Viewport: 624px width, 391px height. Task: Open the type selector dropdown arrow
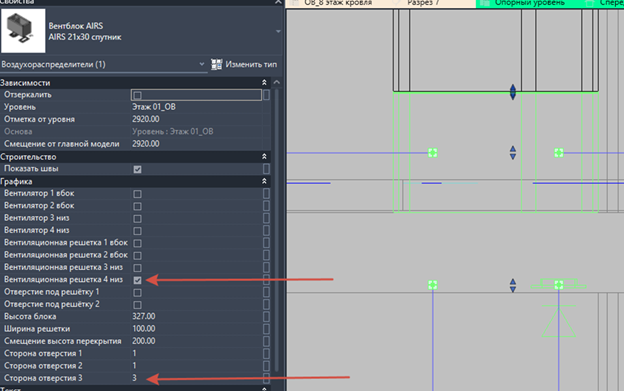click(x=278, y=31)
